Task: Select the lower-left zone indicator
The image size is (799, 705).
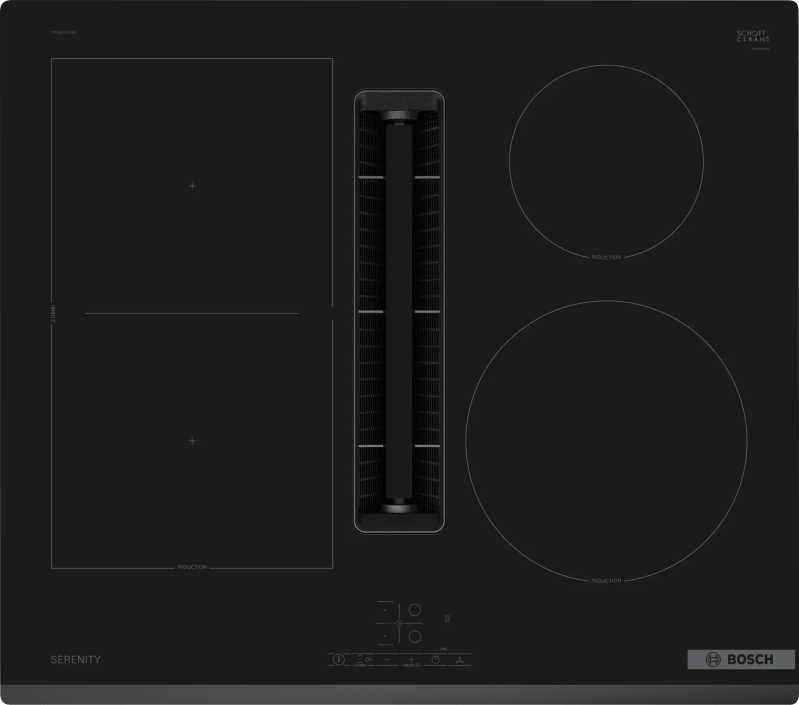Action: 385,634
